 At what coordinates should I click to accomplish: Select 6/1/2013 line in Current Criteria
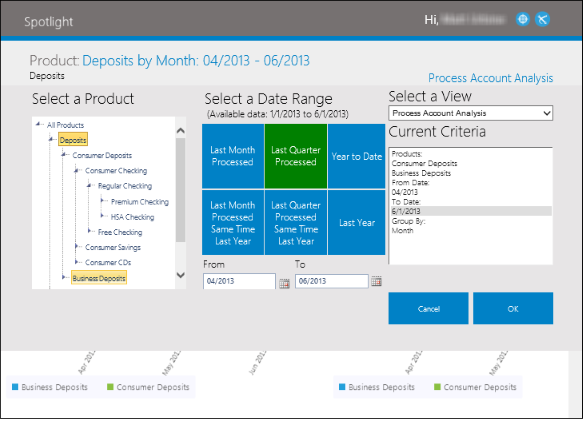tap(470, 211)
